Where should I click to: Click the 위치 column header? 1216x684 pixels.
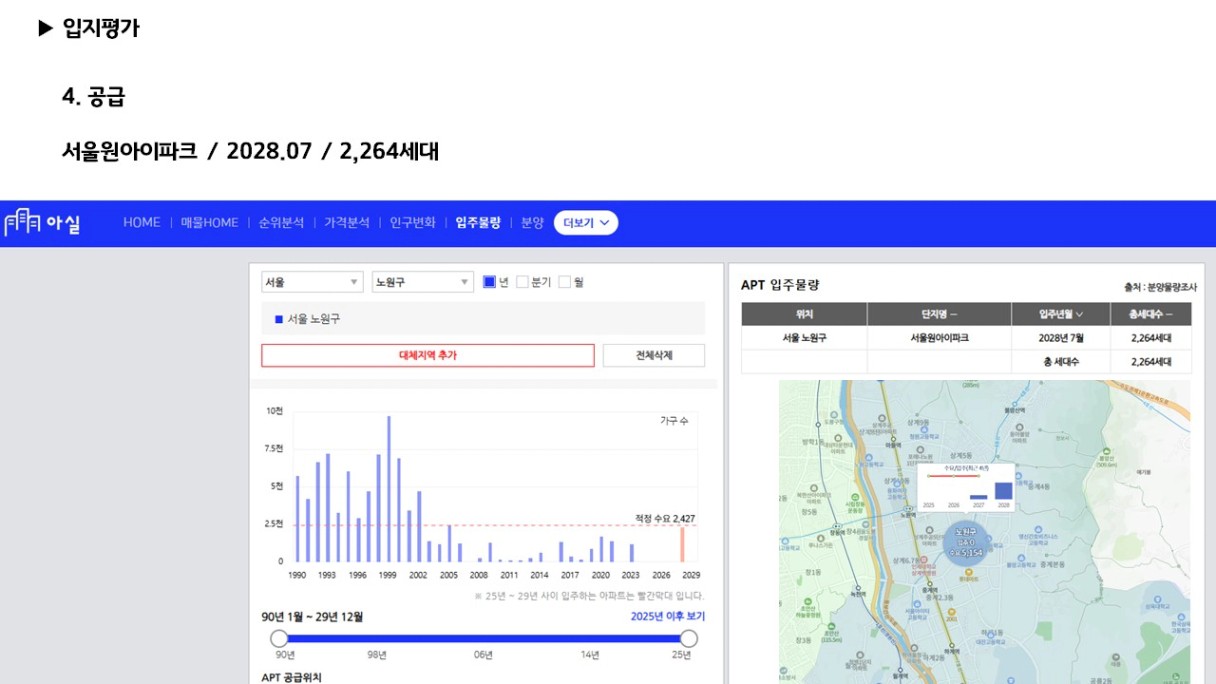pos(804,314)
